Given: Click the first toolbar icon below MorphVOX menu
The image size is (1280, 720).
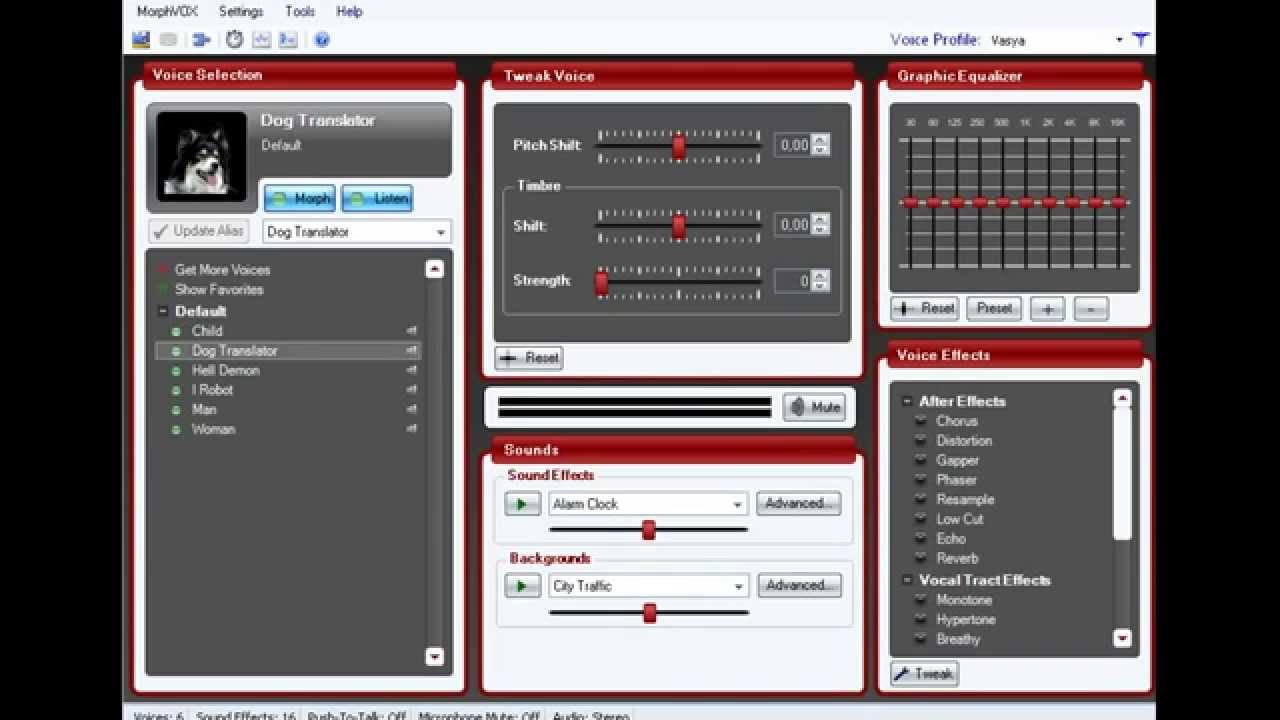Looking at the screenshot, I should coord(141,40).
